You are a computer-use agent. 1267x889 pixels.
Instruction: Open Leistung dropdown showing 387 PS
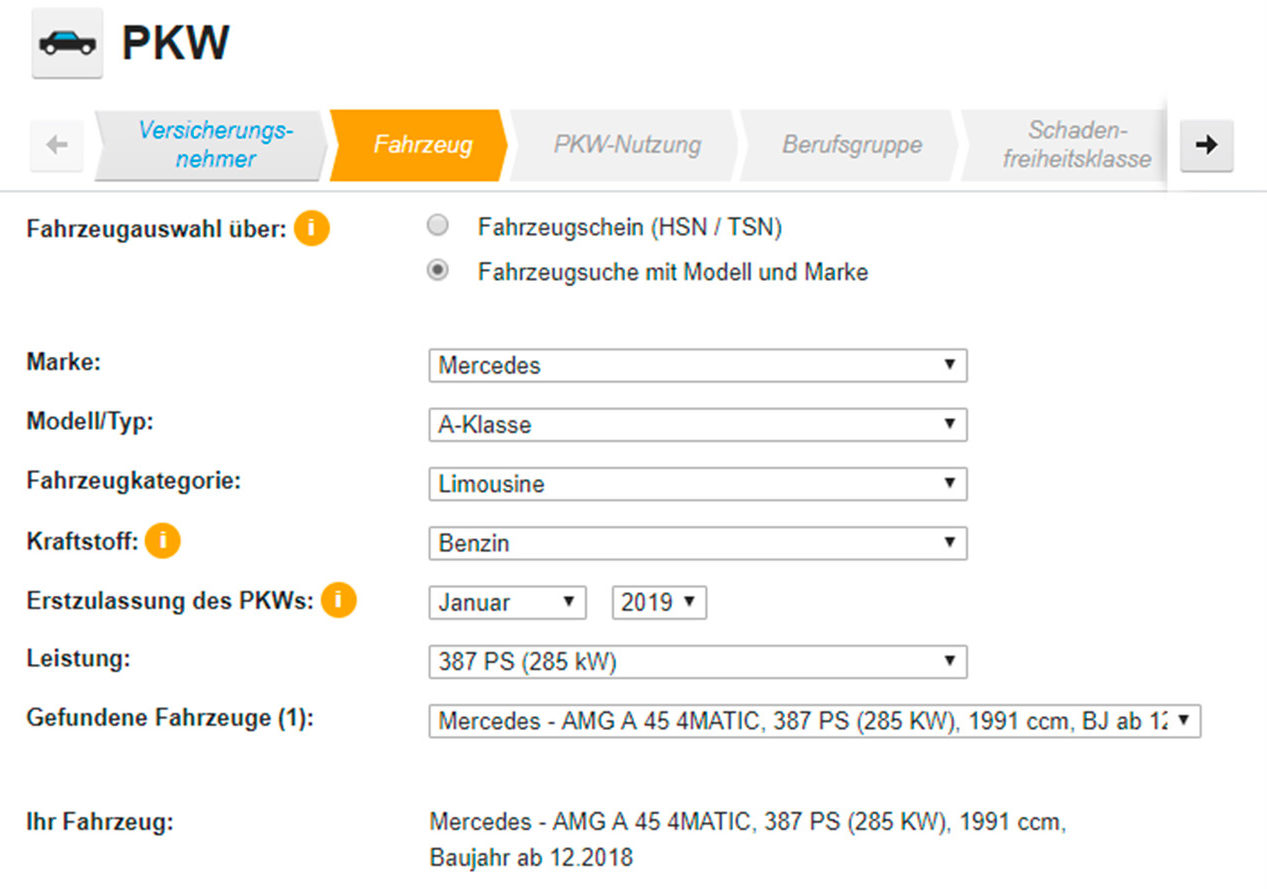698,661
